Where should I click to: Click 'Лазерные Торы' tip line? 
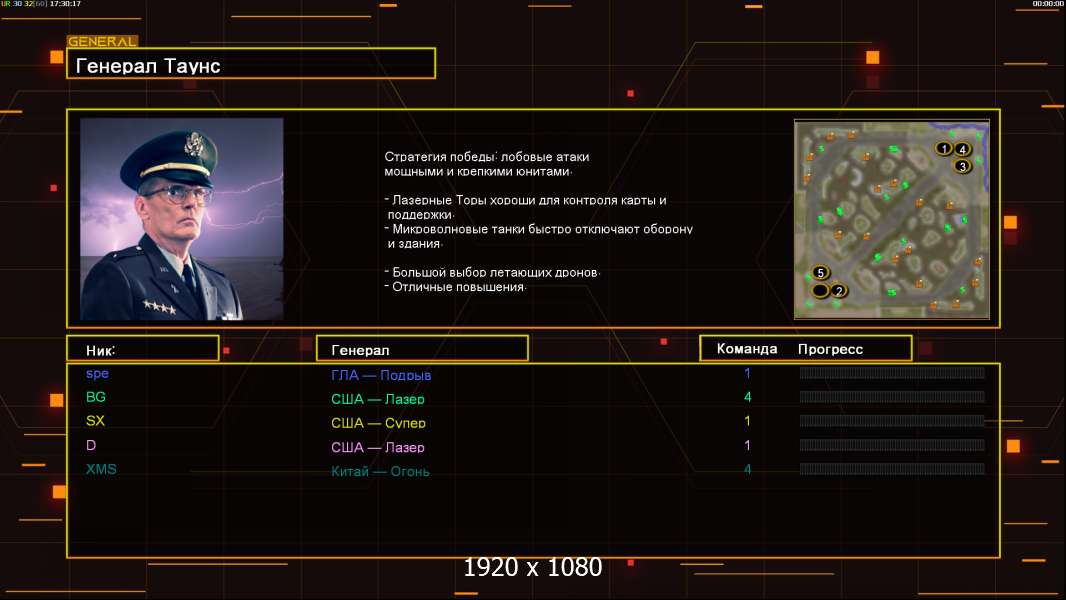click(526, 207)
